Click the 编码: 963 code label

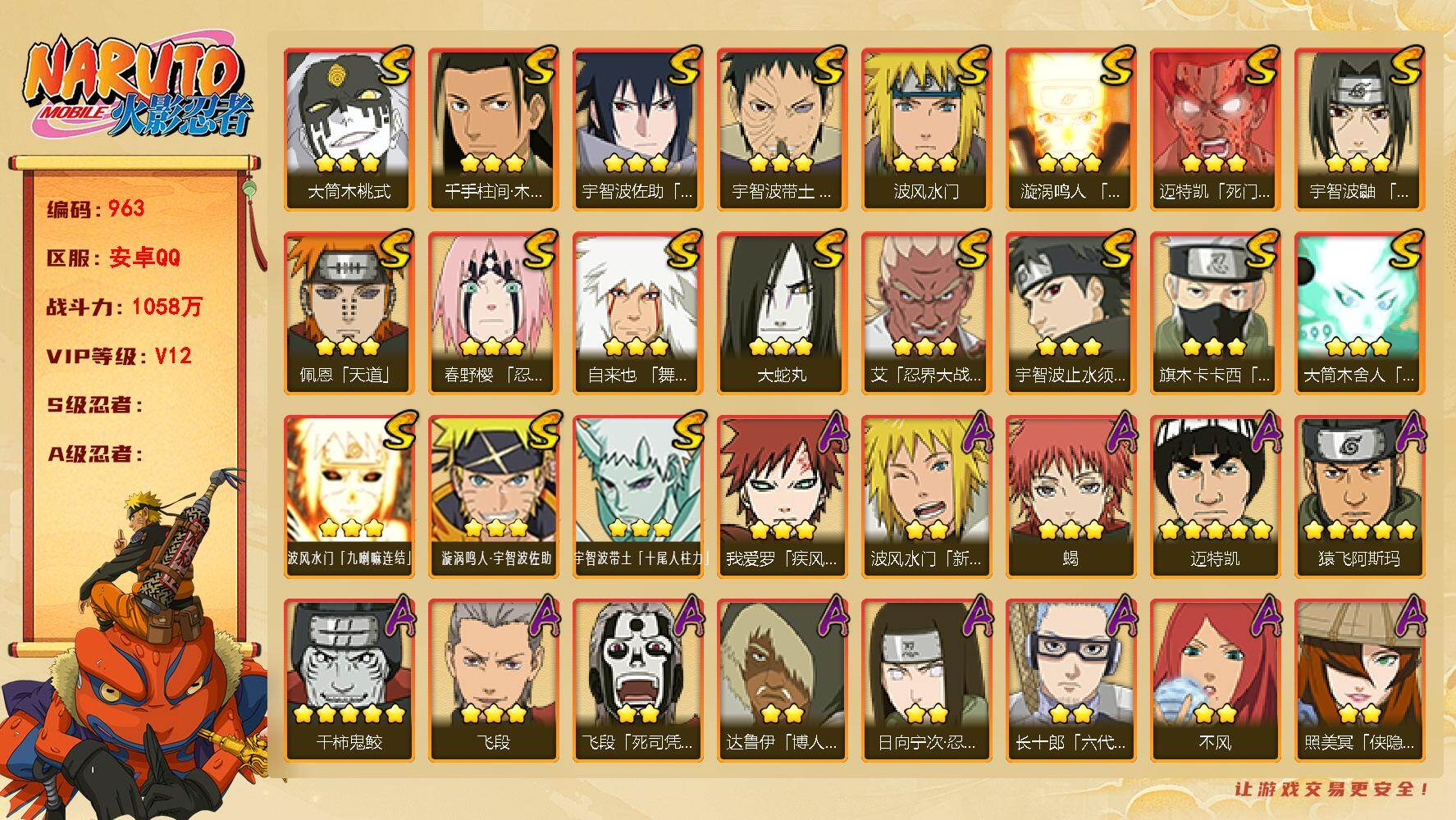(x=96, y=209)
